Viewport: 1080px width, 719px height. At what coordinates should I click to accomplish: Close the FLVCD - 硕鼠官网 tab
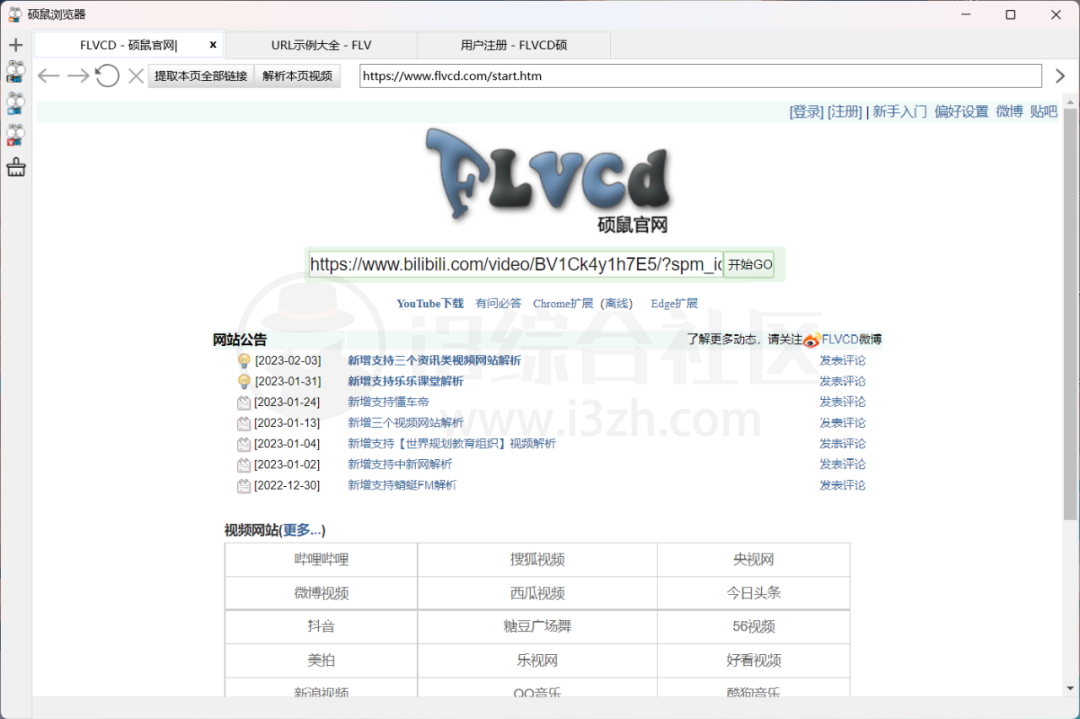click(213, 45)
